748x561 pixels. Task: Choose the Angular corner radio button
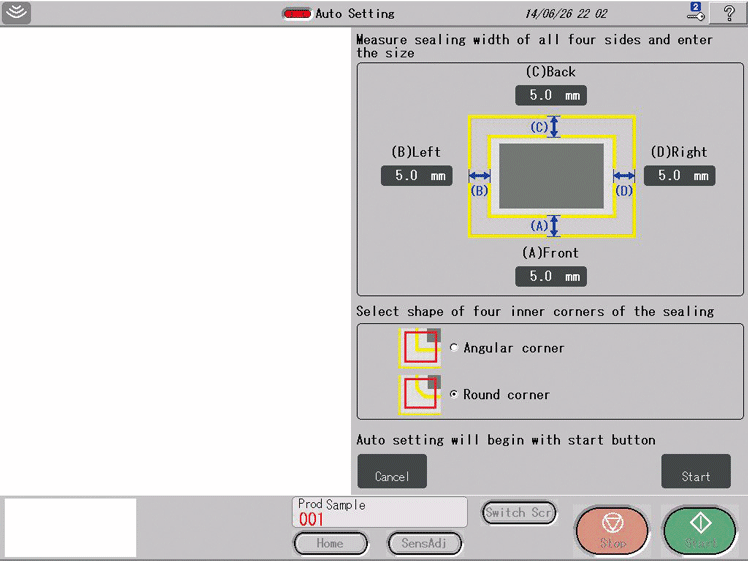(454, 347)
